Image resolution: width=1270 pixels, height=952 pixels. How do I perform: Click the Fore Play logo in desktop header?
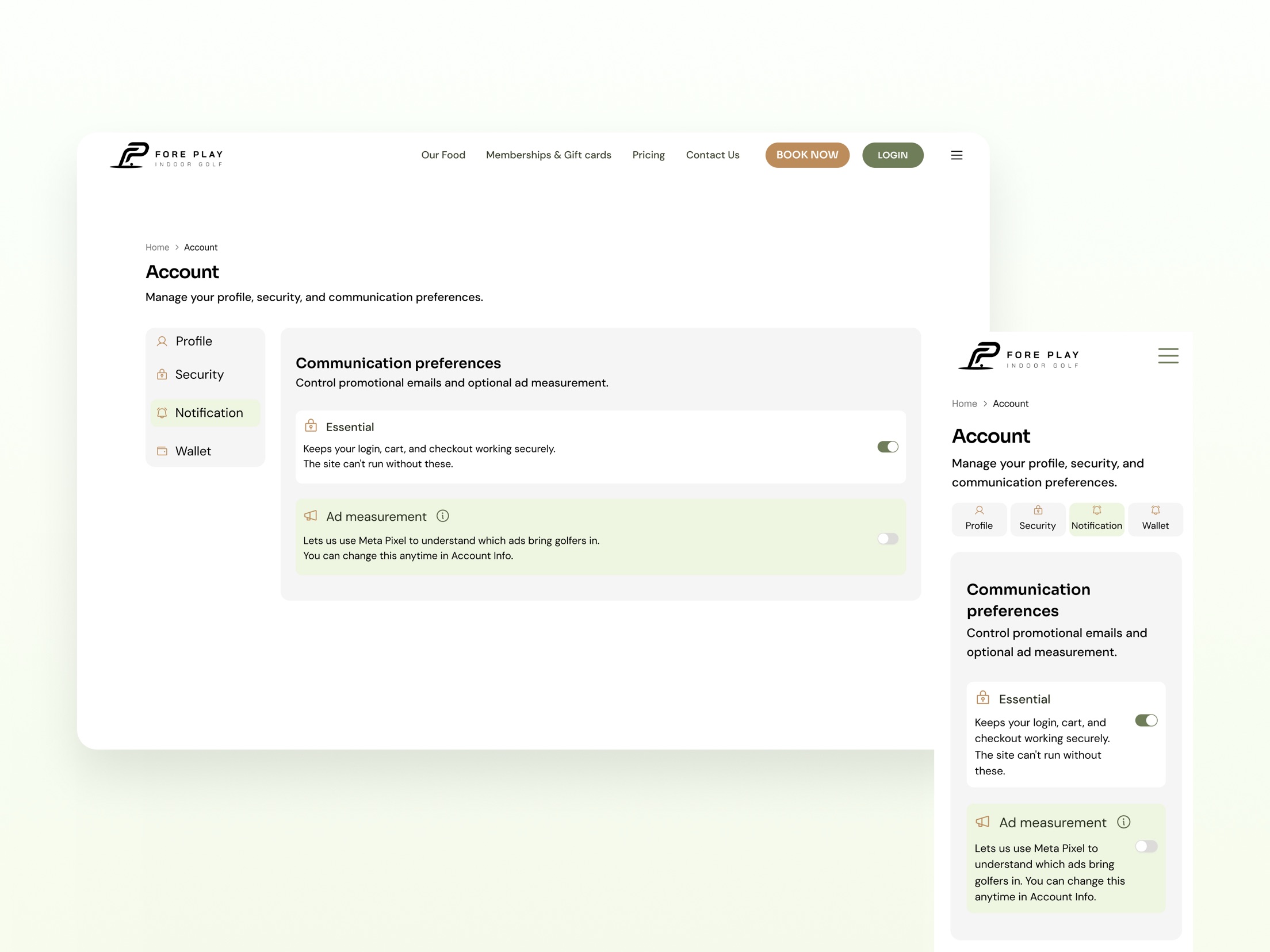[166, 155]
